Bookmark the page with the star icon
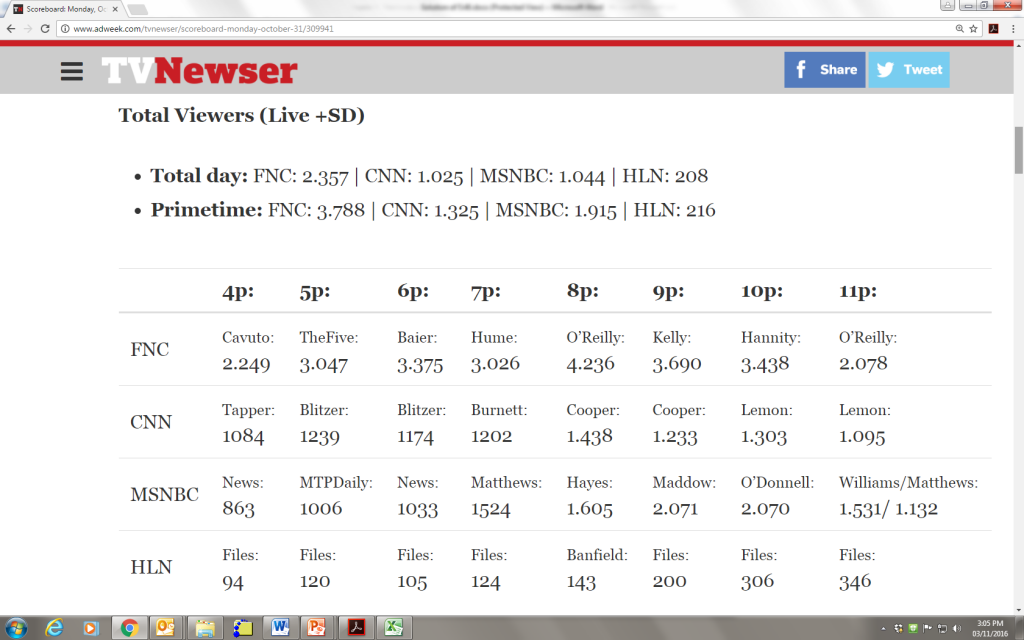The image size is (1024, 640). pos(974,29)
